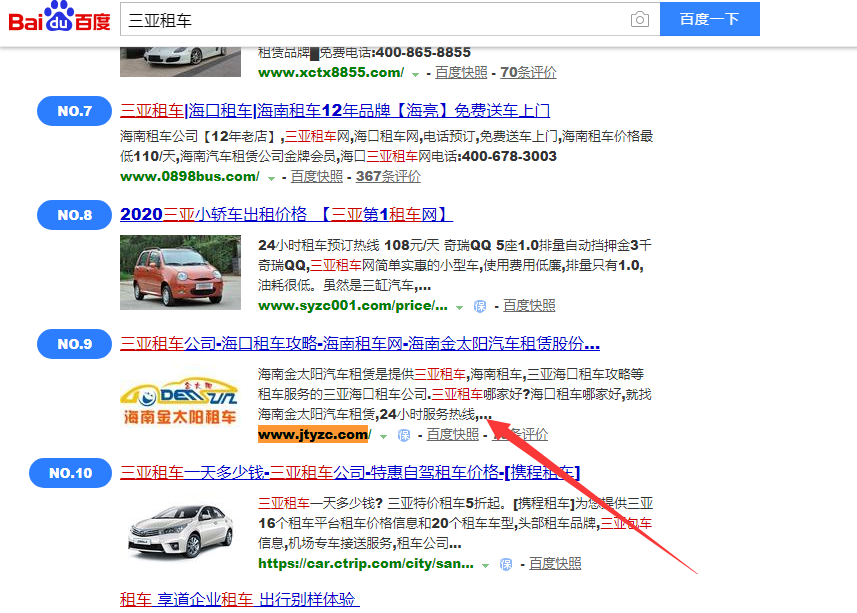Click the snippet line starting 海南租车公司【12年老店】
The image size is (857, 613).
click(386, 136)
